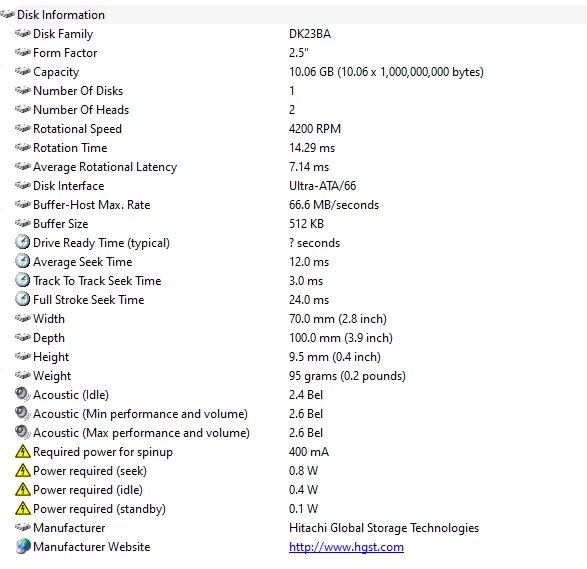Click the warning icon beside Required power for spinup

click(x=22, y=451)
